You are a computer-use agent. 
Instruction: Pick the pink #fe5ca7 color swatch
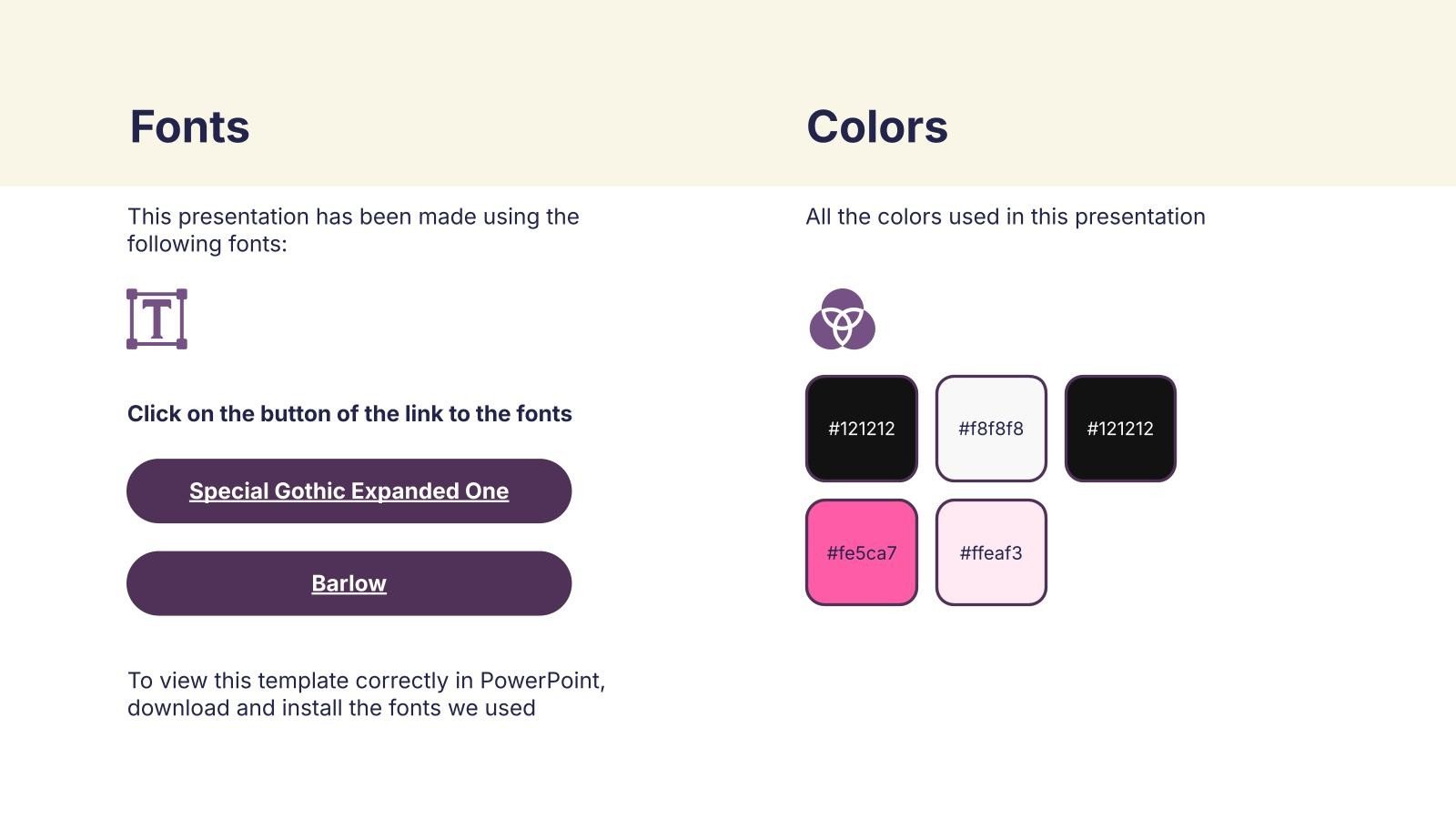(861, 552)
